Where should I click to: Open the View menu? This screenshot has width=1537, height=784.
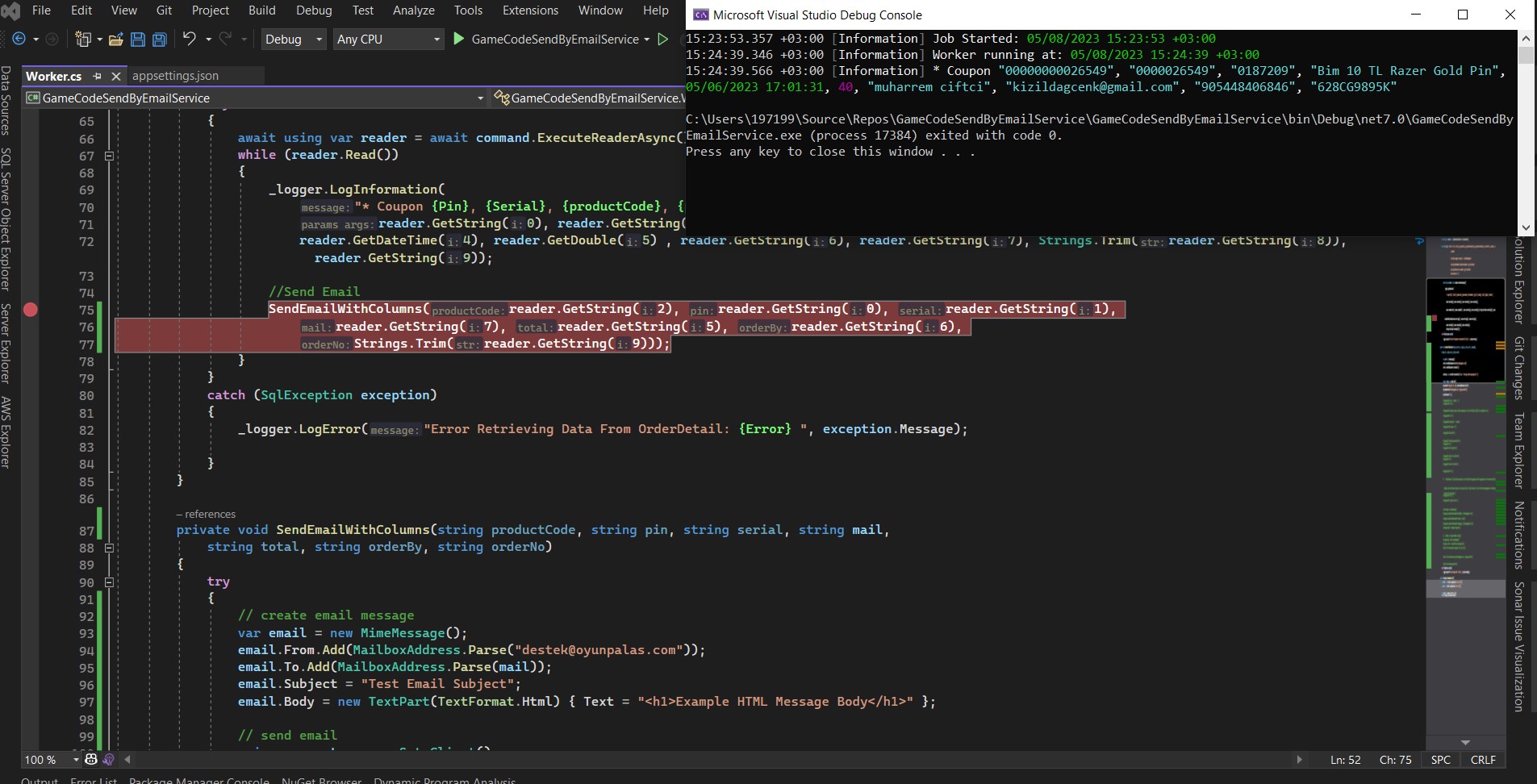(123, 10)
